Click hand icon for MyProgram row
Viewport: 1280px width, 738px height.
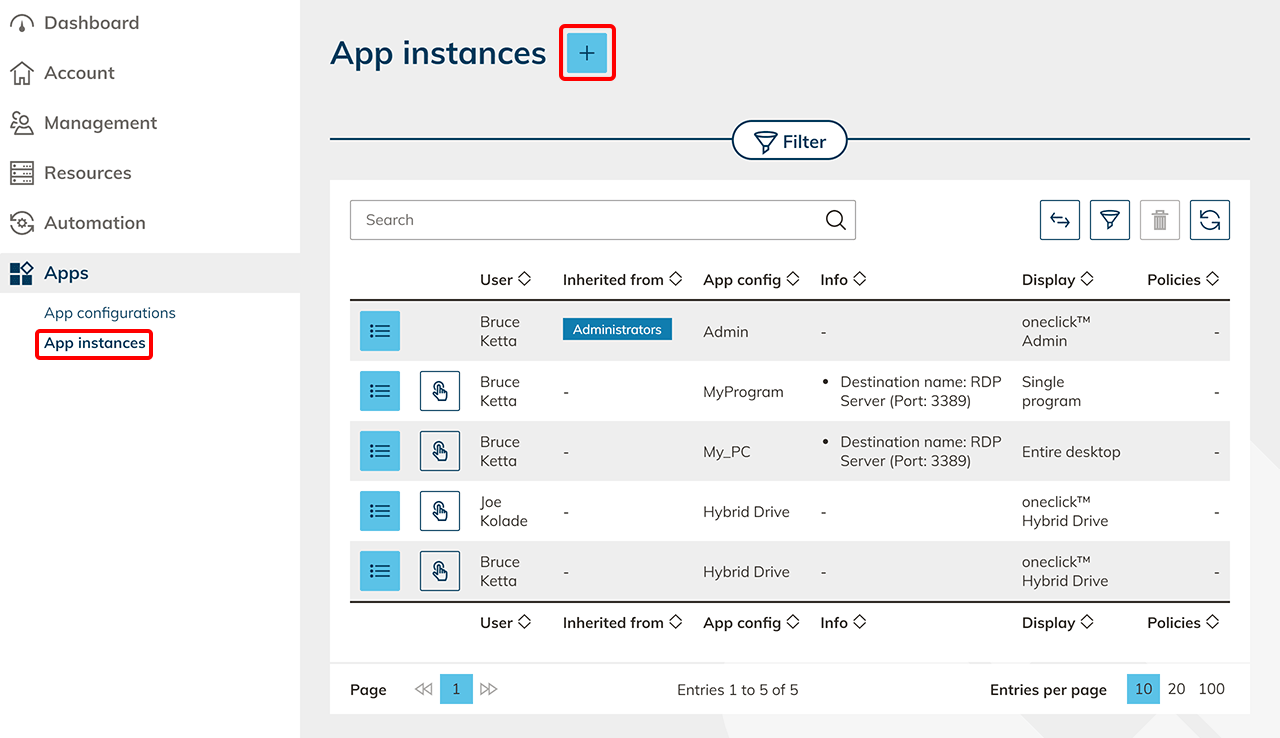(x=440, y=391)
